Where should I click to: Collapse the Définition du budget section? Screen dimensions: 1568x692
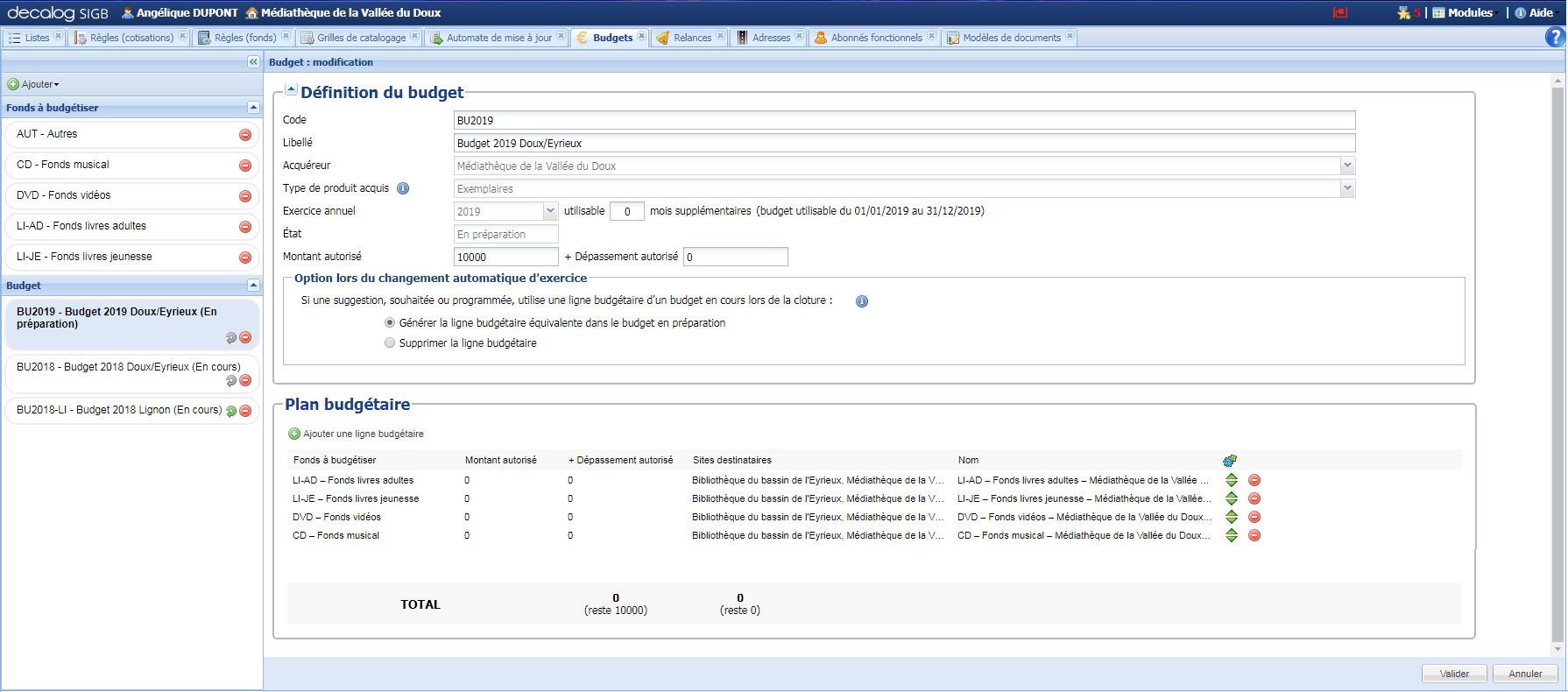291,90
